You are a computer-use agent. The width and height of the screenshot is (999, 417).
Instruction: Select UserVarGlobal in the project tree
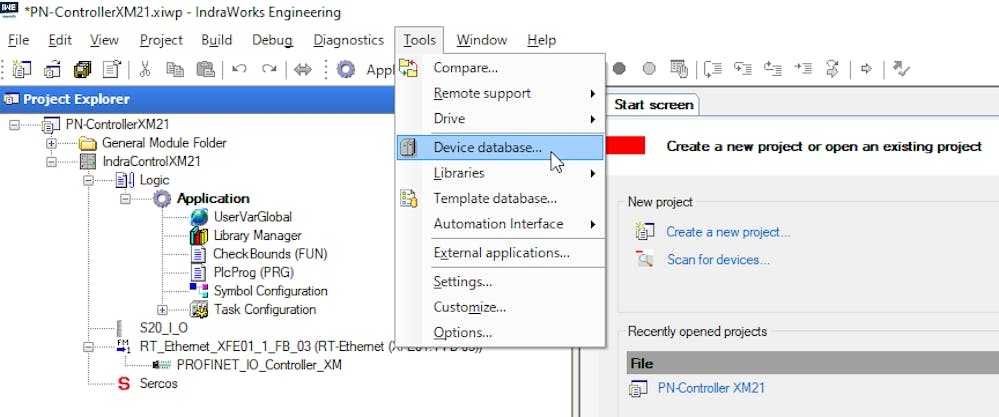click(x=253, y=217)
